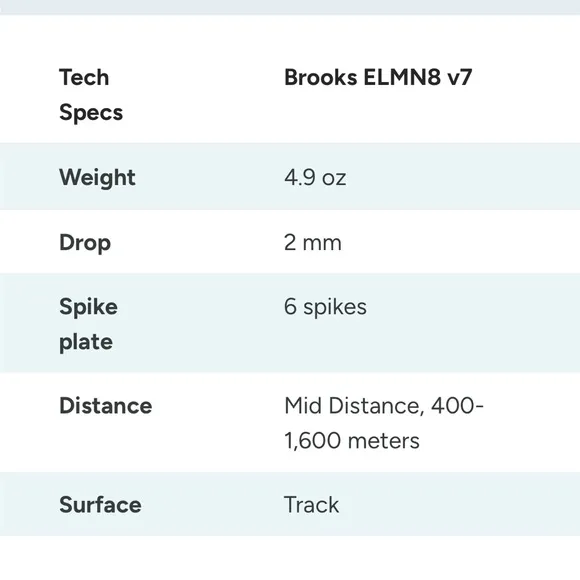Click the word Mid in distance value
This screenshot has width=580, height=580.
coord(303,406)
